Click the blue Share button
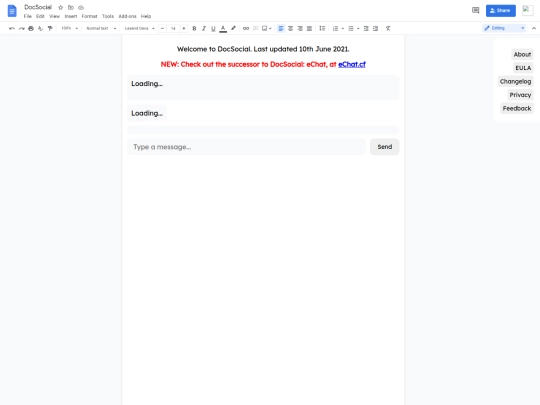 point(501,10)
